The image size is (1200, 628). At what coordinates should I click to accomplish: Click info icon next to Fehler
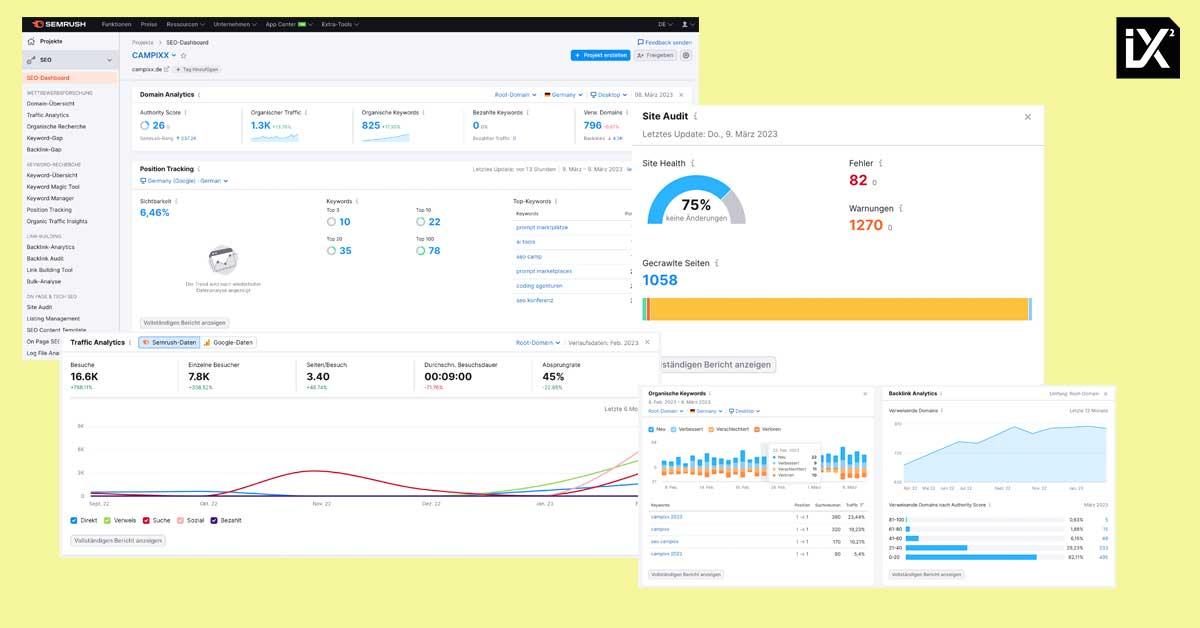click(881, 163)
